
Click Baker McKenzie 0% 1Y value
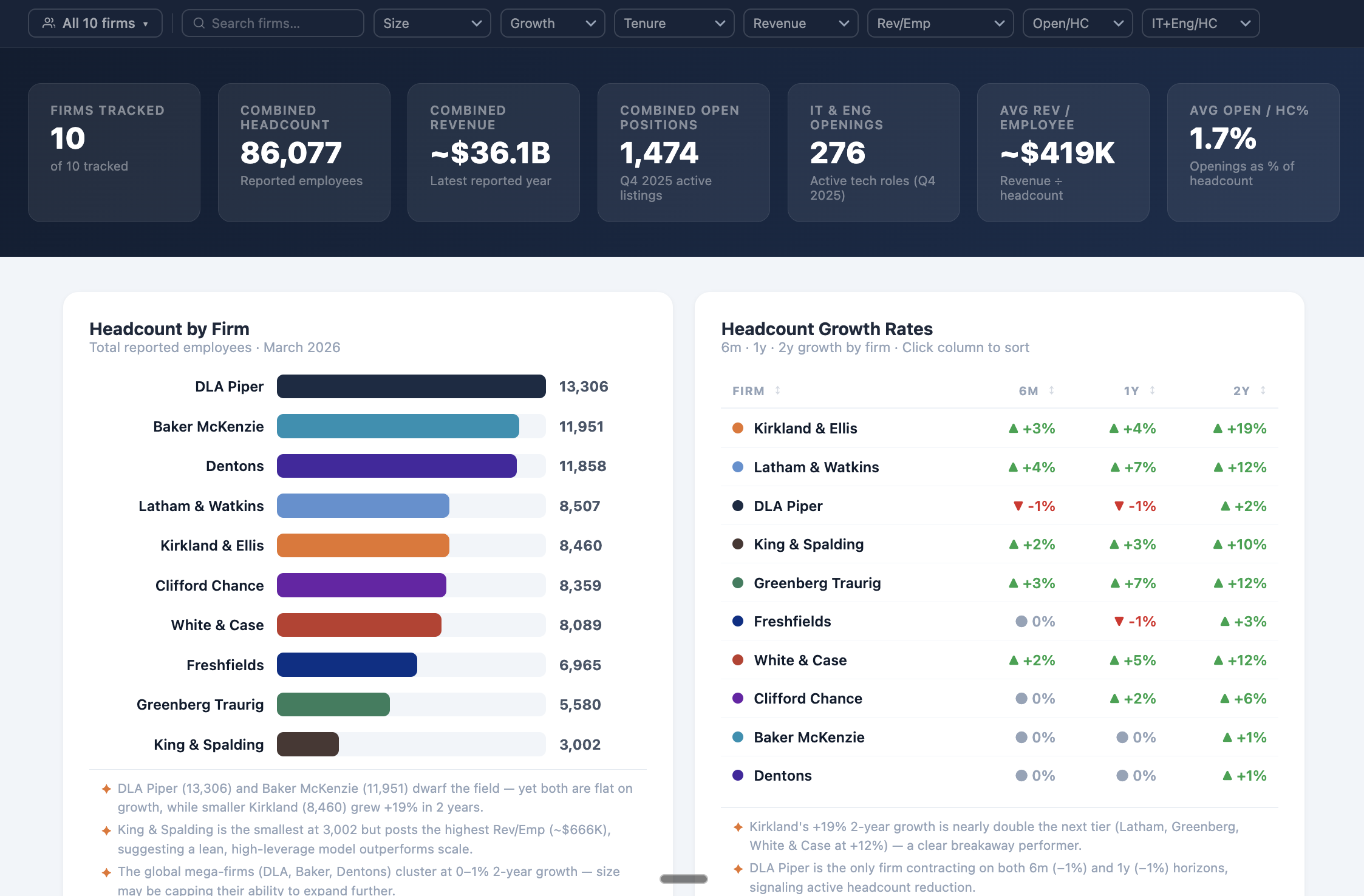(1136, 737)
